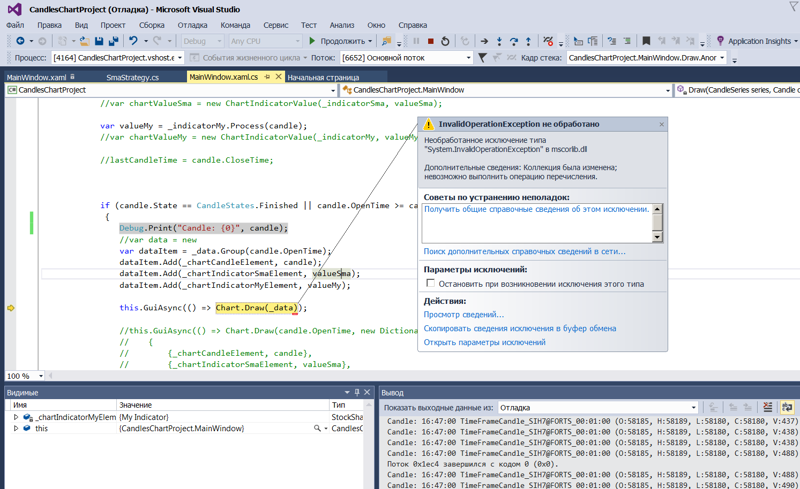This screenshot has width=800, height=489.
Task: Click 'Скопировать сведения исключения в буфер обмена'
Action: 520,328
